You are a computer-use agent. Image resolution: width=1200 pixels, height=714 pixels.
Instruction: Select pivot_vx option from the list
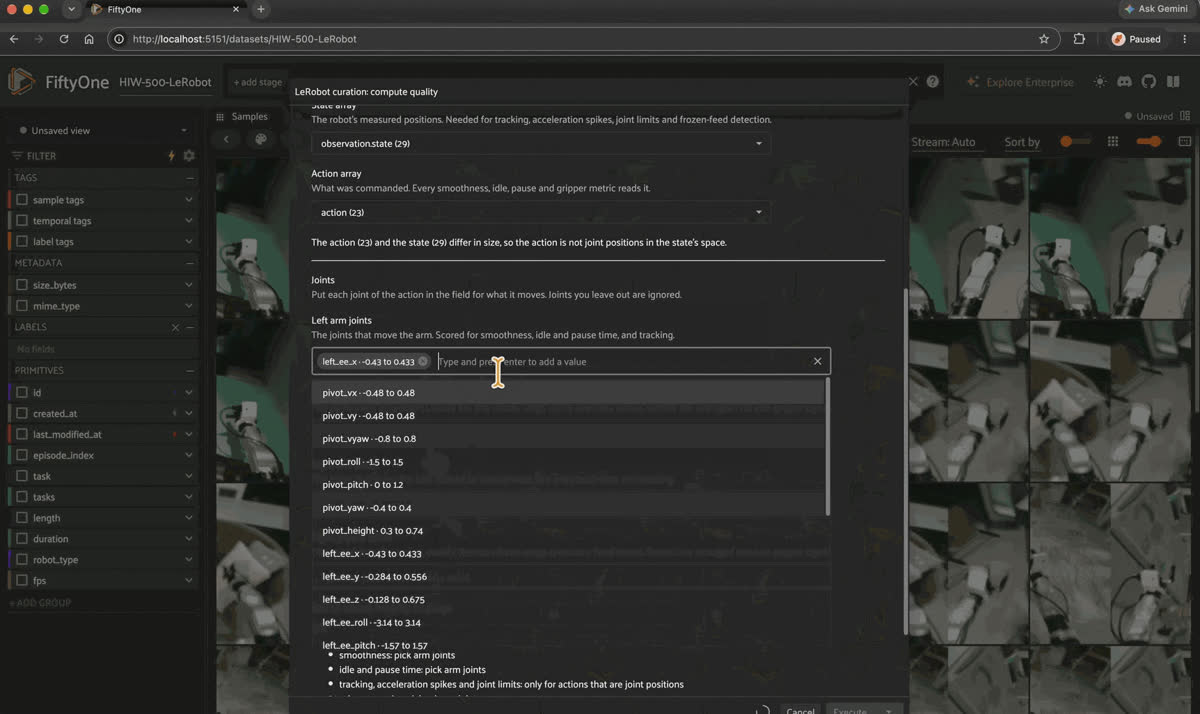tap(568, 393)
